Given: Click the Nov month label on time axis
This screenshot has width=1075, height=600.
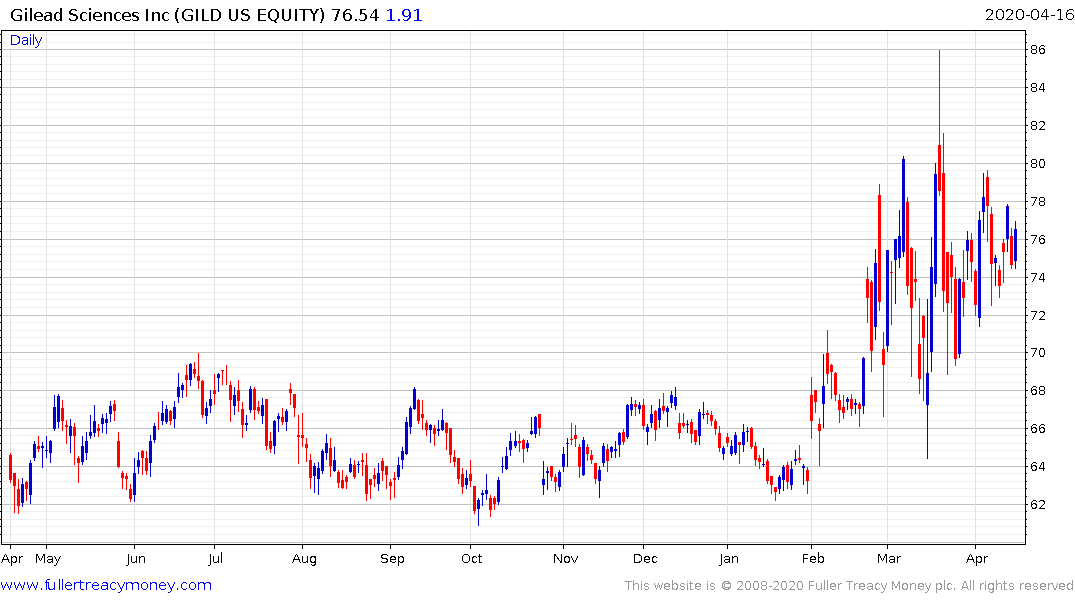Looking at the screenshot, I should tap(565, 559).
